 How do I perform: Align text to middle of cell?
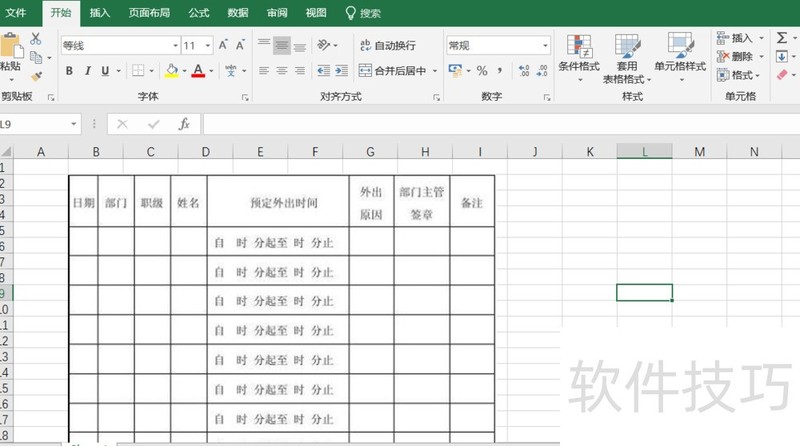pyautogui.click(x=282, y=45)
